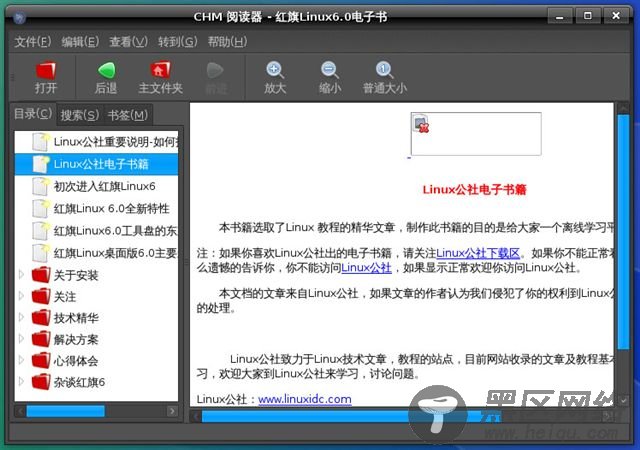Click the red folder icon of 关于安装
The width and height of the screenshot is (640, 450).
tap(41, 275)
